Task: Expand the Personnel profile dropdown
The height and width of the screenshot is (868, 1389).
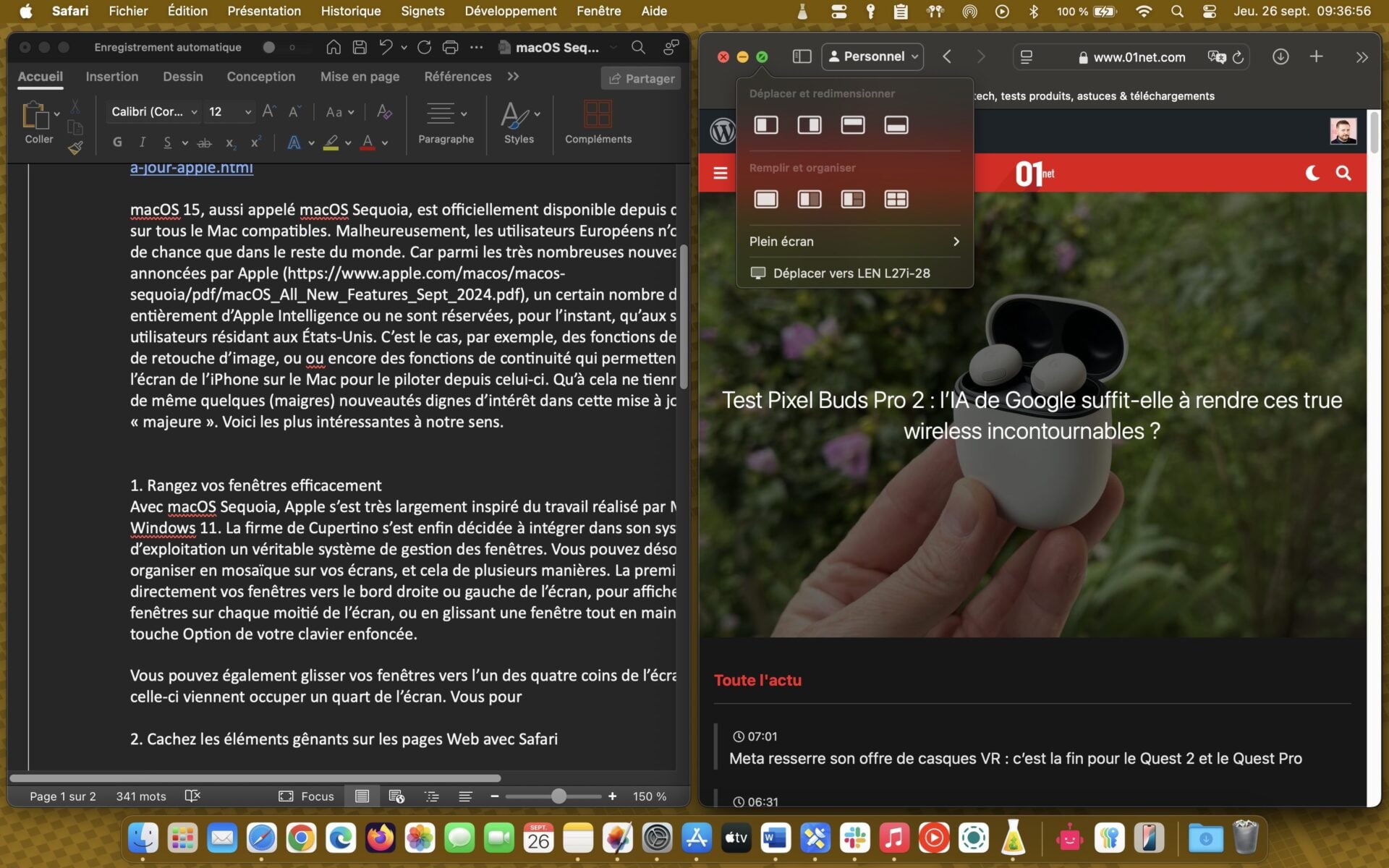Action: (872, 56)
